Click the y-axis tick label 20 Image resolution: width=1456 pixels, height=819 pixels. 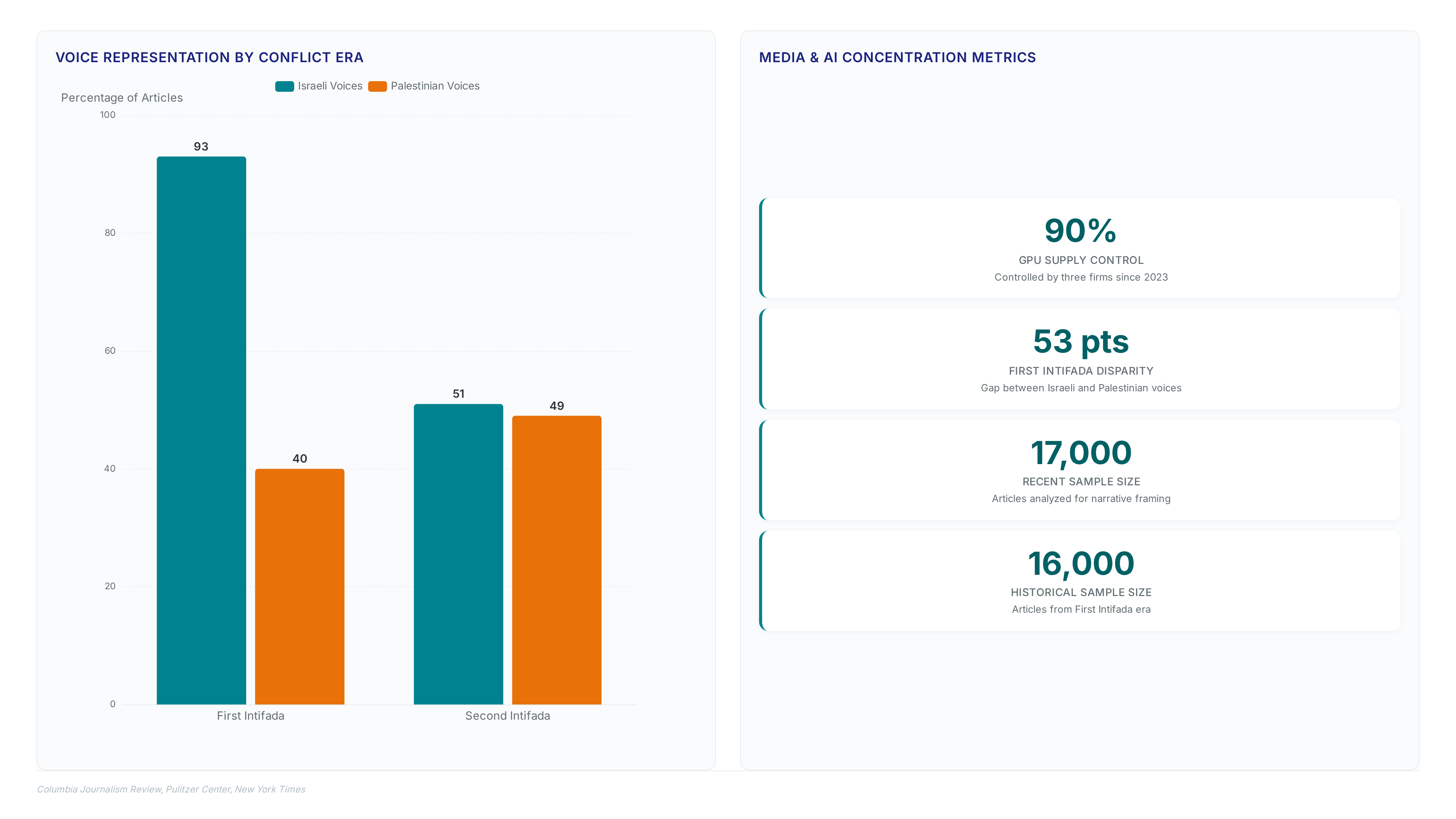pyautogui.click(x=110, y=586)
